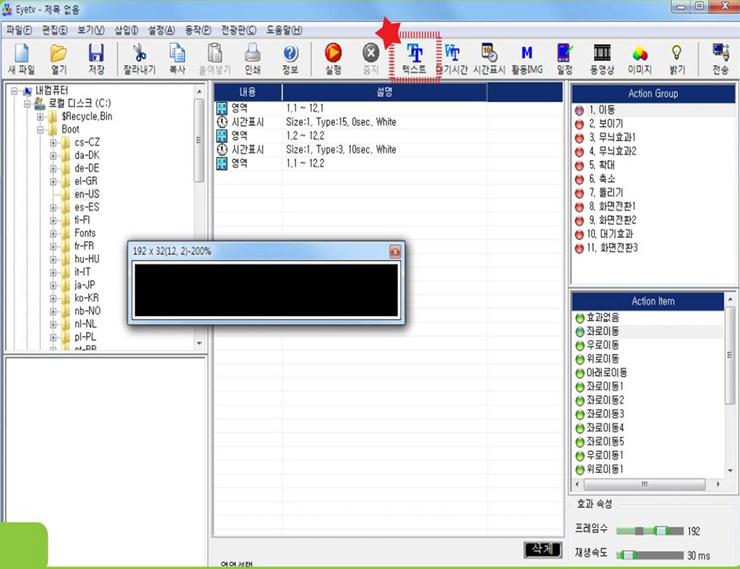Open the 도움말(H) menu
This screenshot has height=569, width=740.
tap(284, 30)
